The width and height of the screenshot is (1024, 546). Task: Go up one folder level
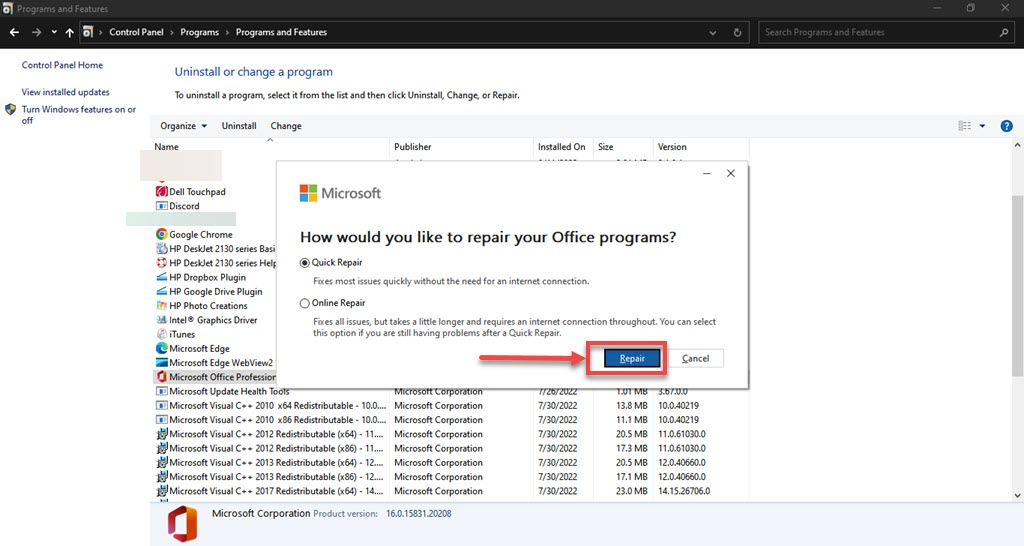[70, 32]
